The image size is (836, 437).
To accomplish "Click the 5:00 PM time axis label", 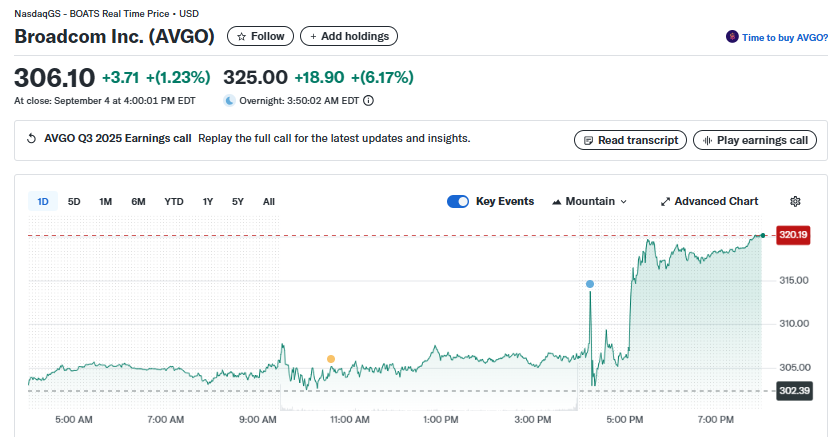I will click(x=624, y=420).
